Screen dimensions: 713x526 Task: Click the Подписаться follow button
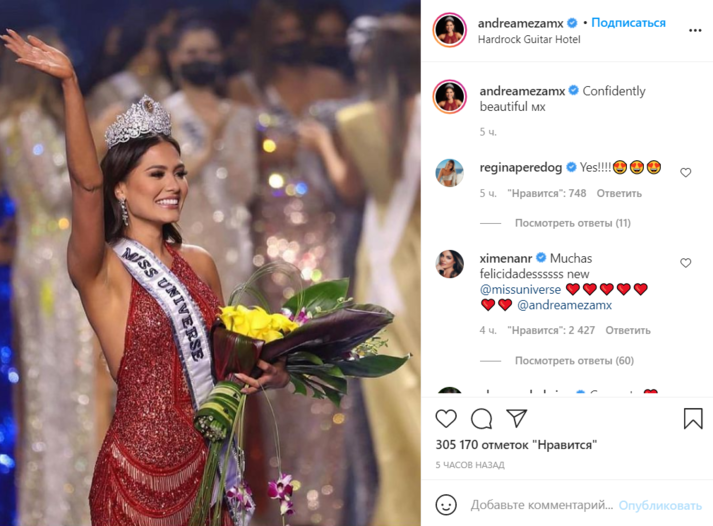pyautogui.click(x=628, y=23)
